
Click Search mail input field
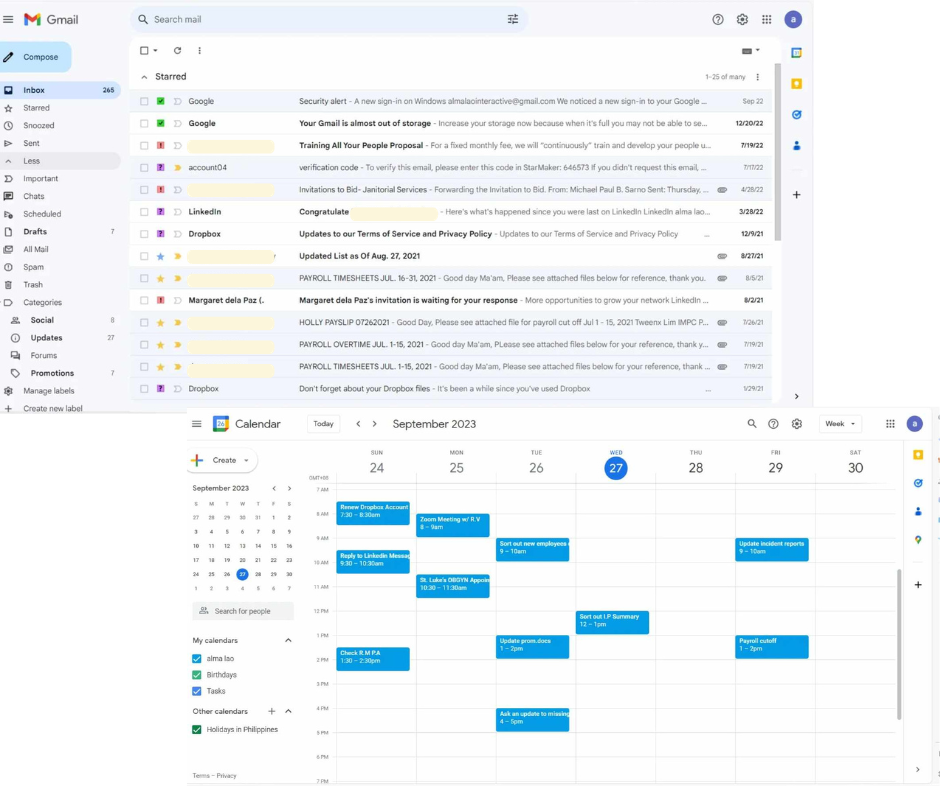(327, 19)
